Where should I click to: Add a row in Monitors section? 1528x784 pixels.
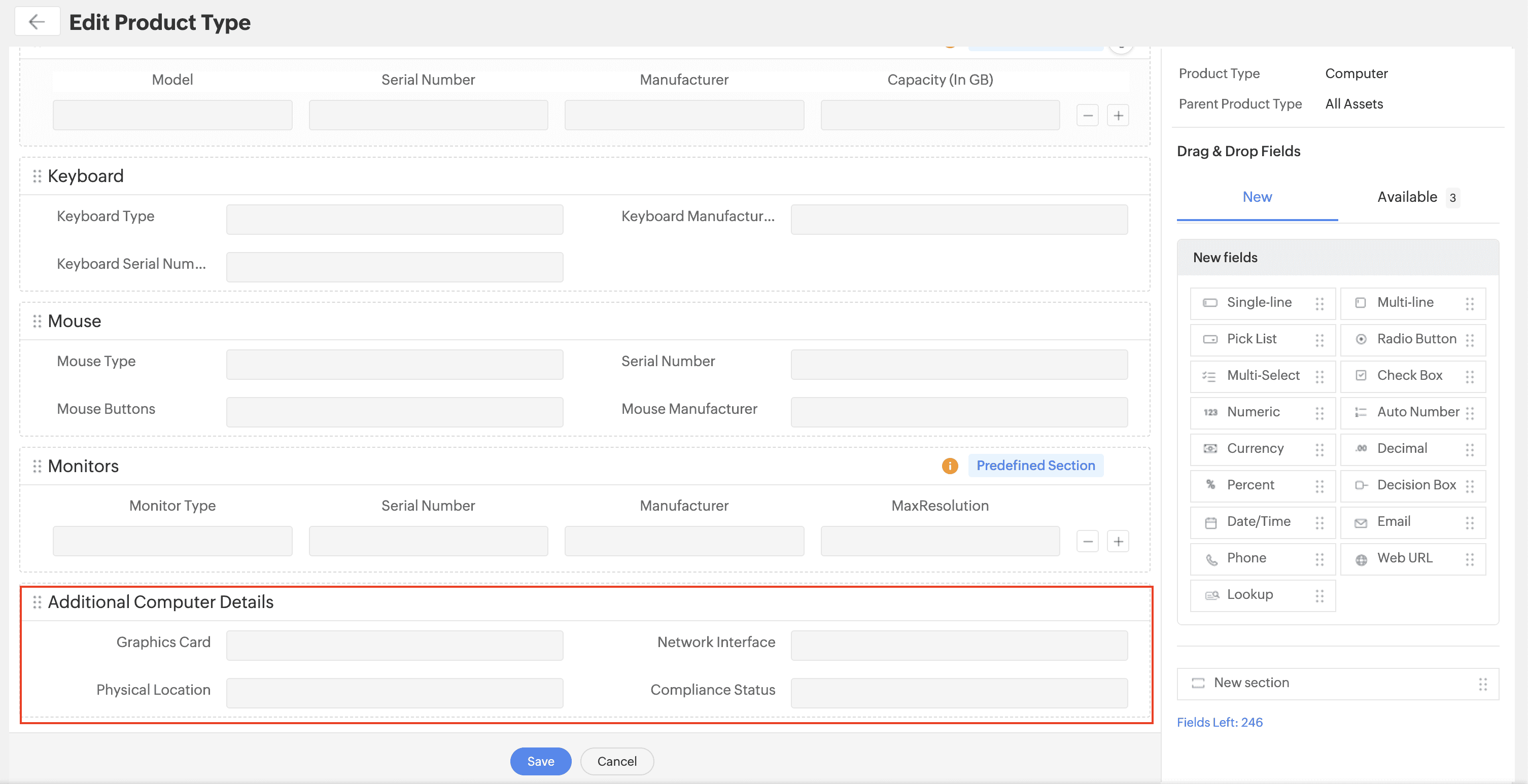[1118, 542]
